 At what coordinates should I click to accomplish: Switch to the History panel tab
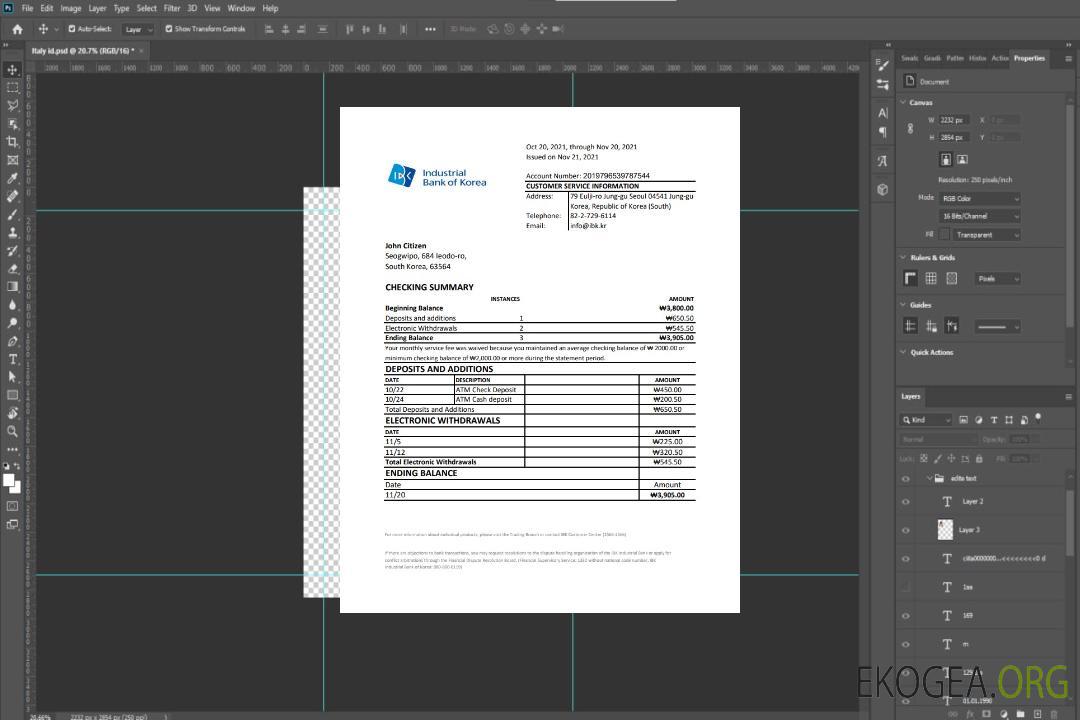(x=977, y=58)
